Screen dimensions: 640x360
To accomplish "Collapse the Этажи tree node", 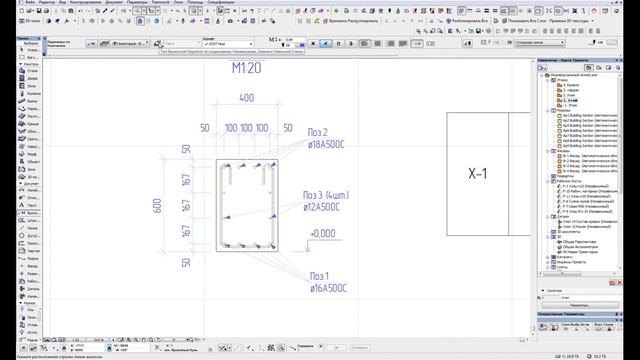I will (x=548, y=80).
